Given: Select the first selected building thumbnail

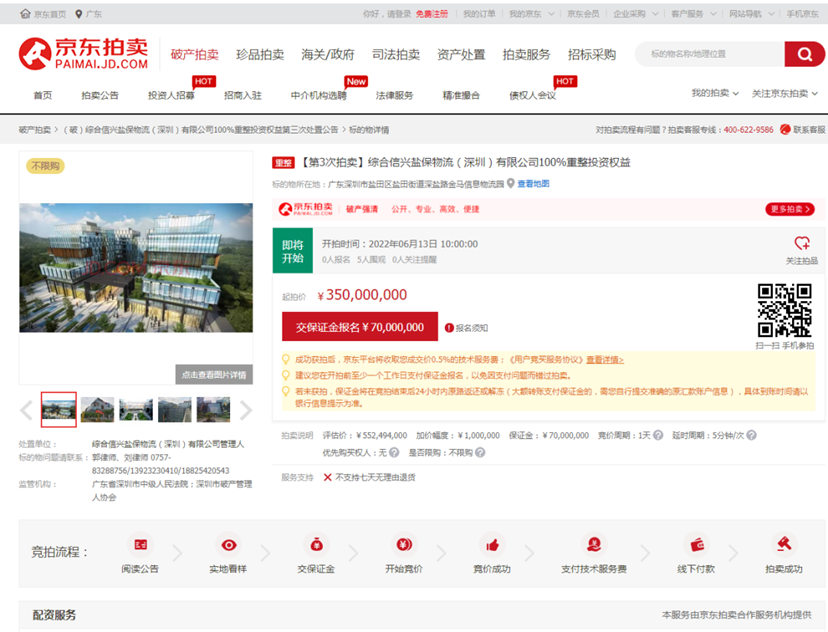Looking at the screenshot, I should click(59, 409).
